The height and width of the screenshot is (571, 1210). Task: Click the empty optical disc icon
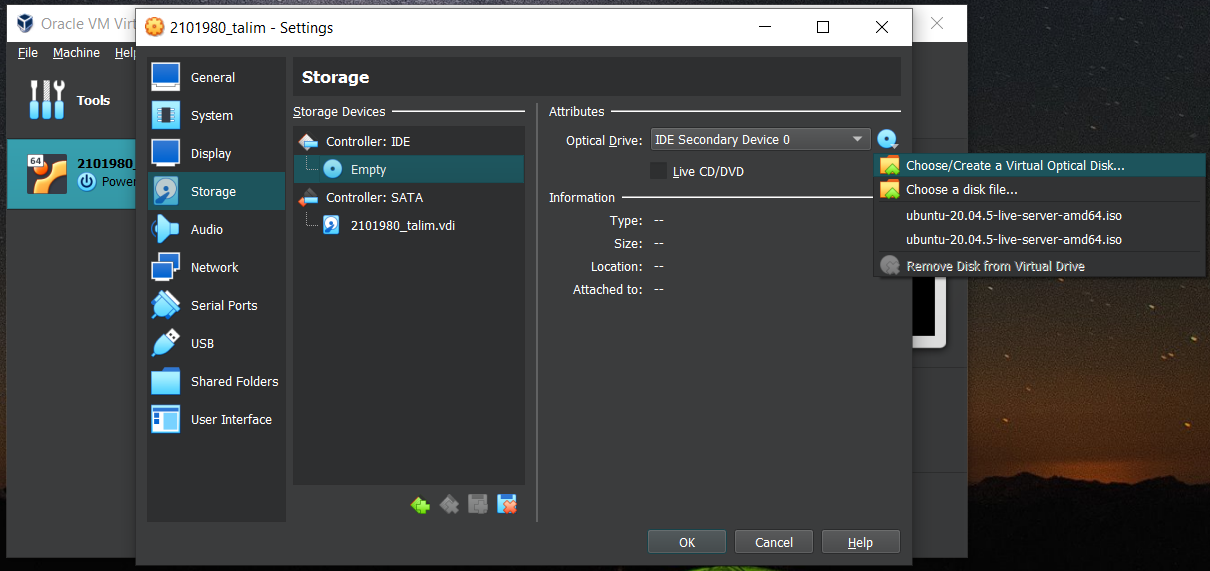click(x=333, y=170)
